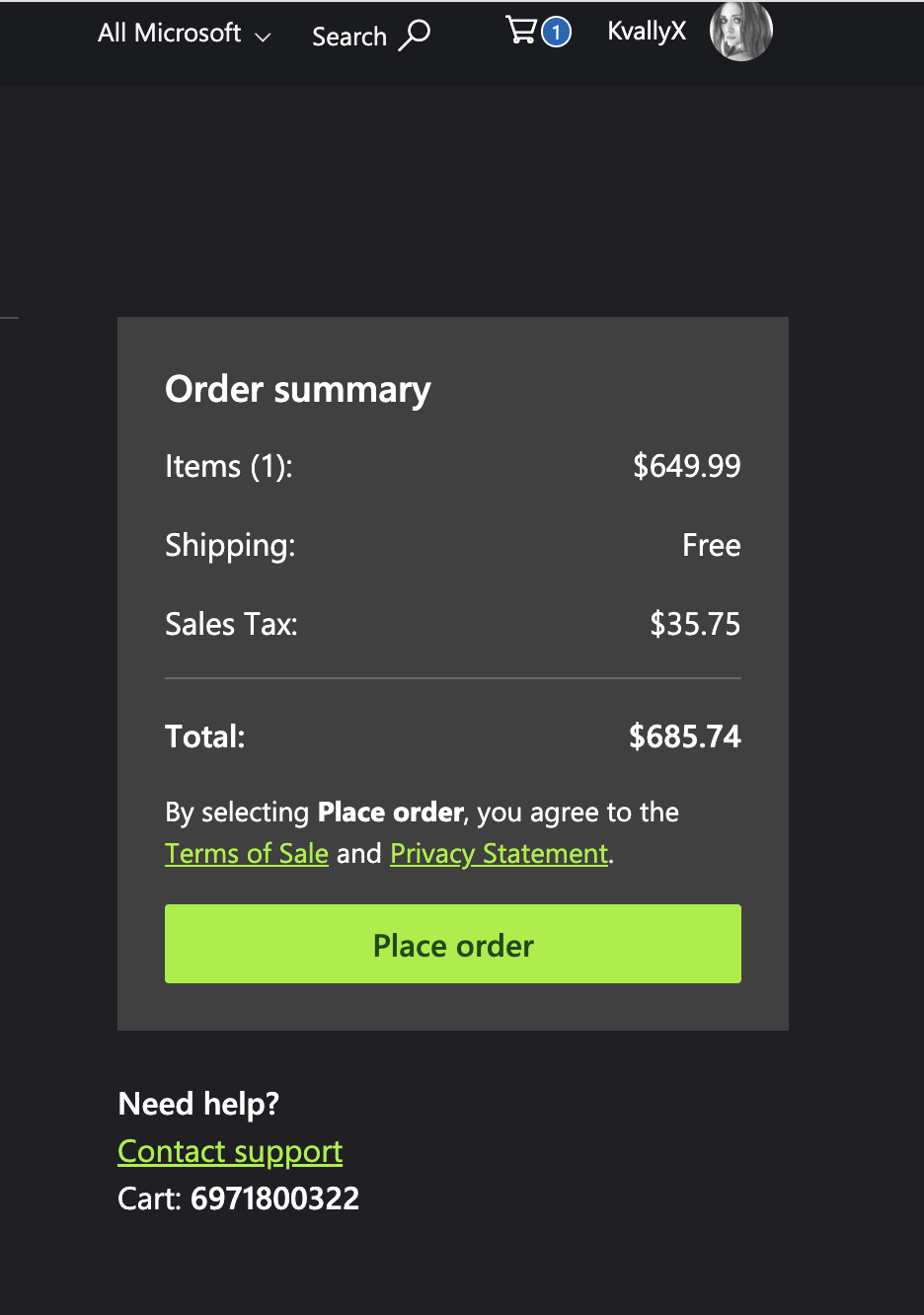
Task: Click the Search label in the header
Action: [x=348, y=37]
